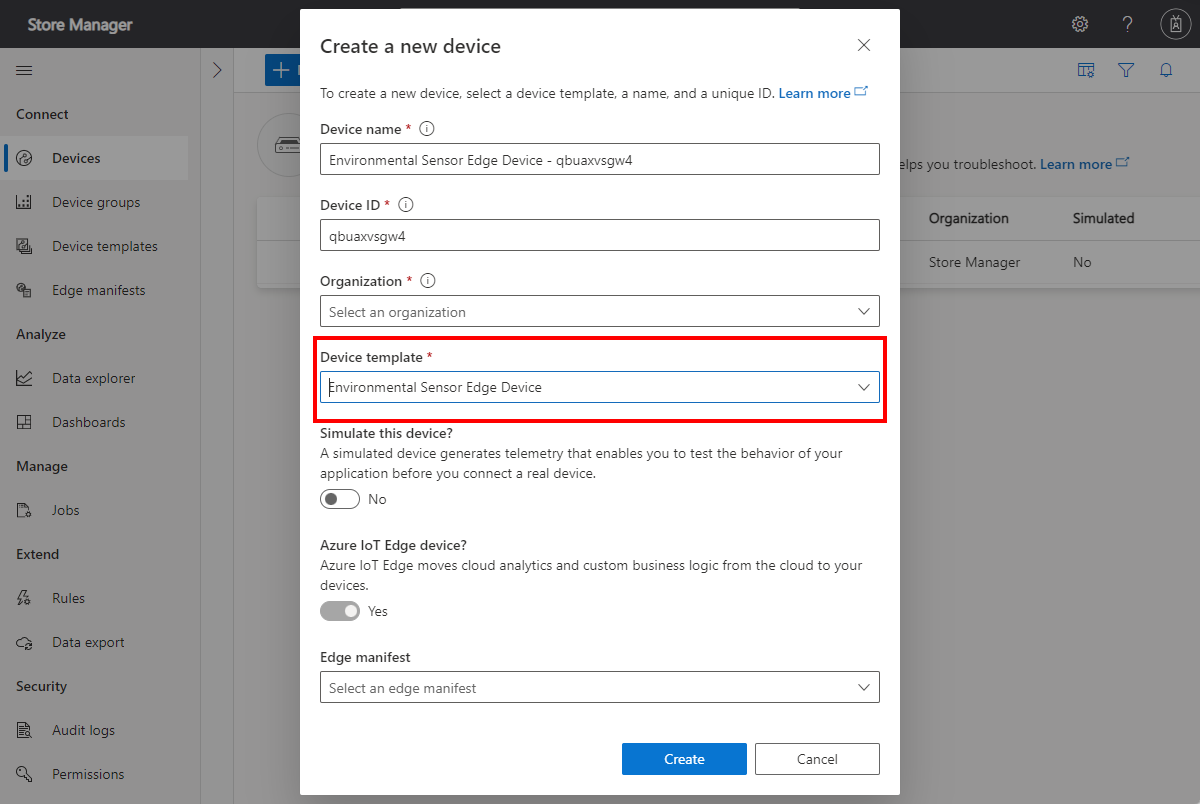Image resolution: width=1200 pixels, height=804 pixels.
Task: Open the notifications bell
Action: point(1165,70)
